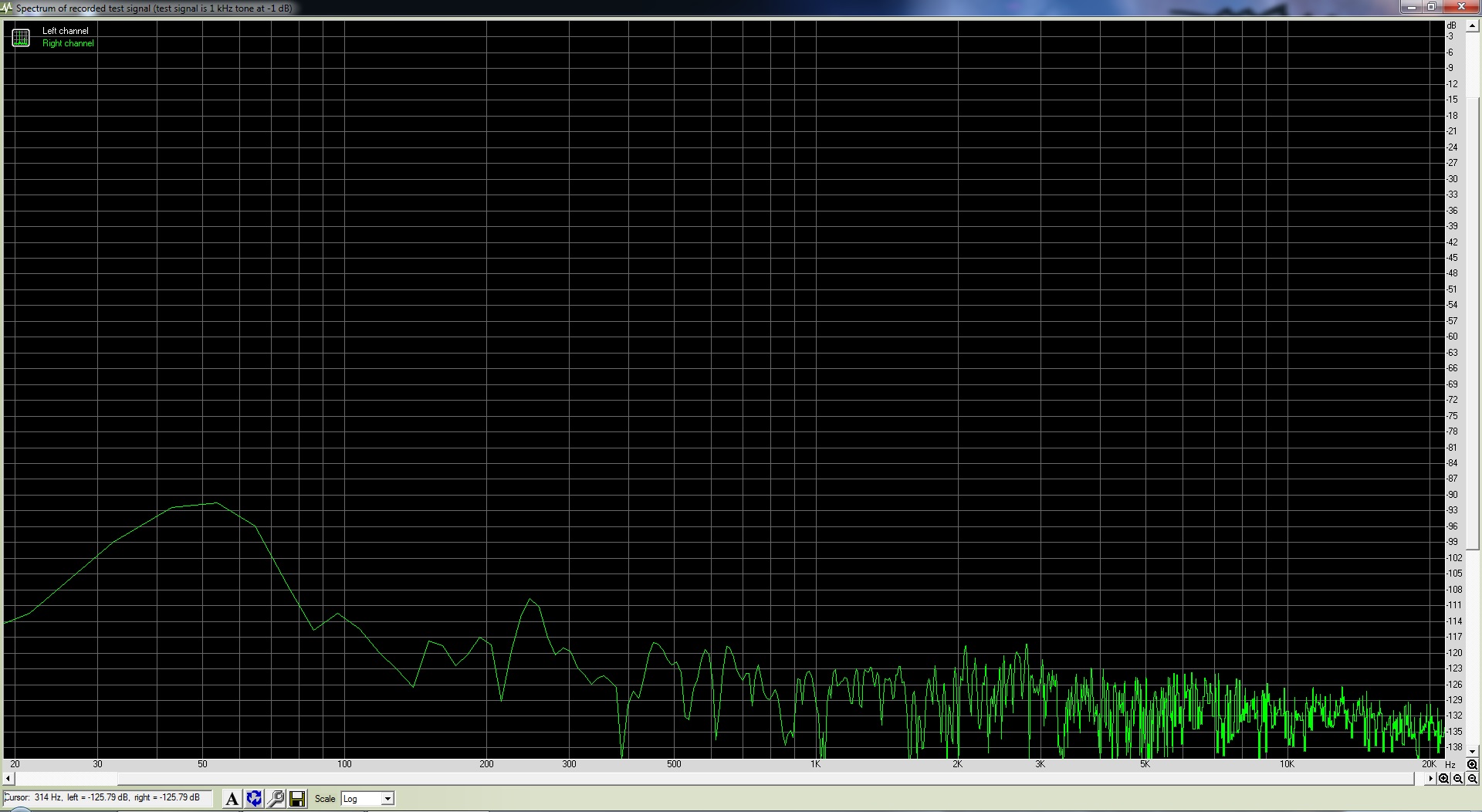
Task: Click the '10K' frequency axis label
Action: coord(1287,764)
